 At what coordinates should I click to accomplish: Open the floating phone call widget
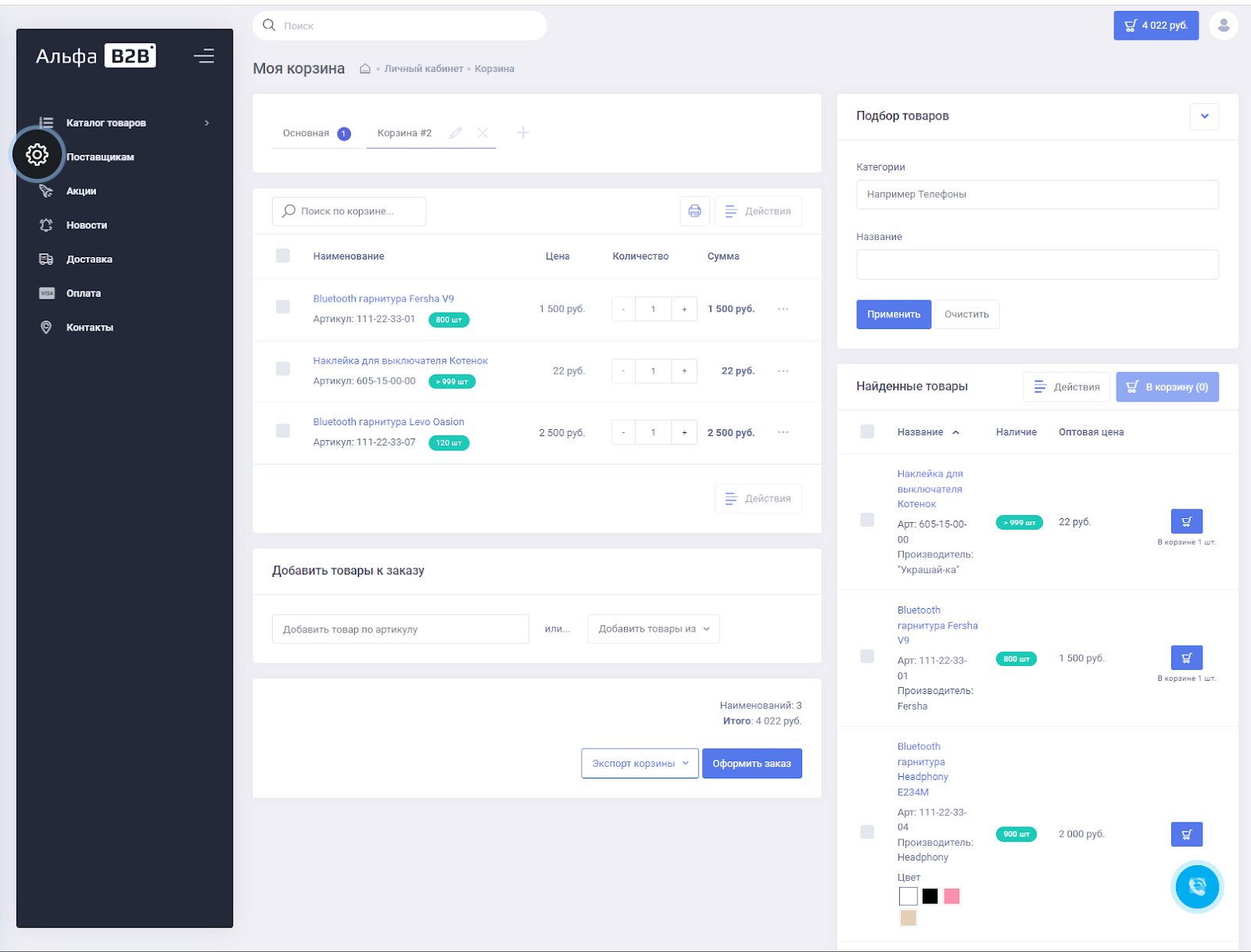click(x=1196, y=886)
